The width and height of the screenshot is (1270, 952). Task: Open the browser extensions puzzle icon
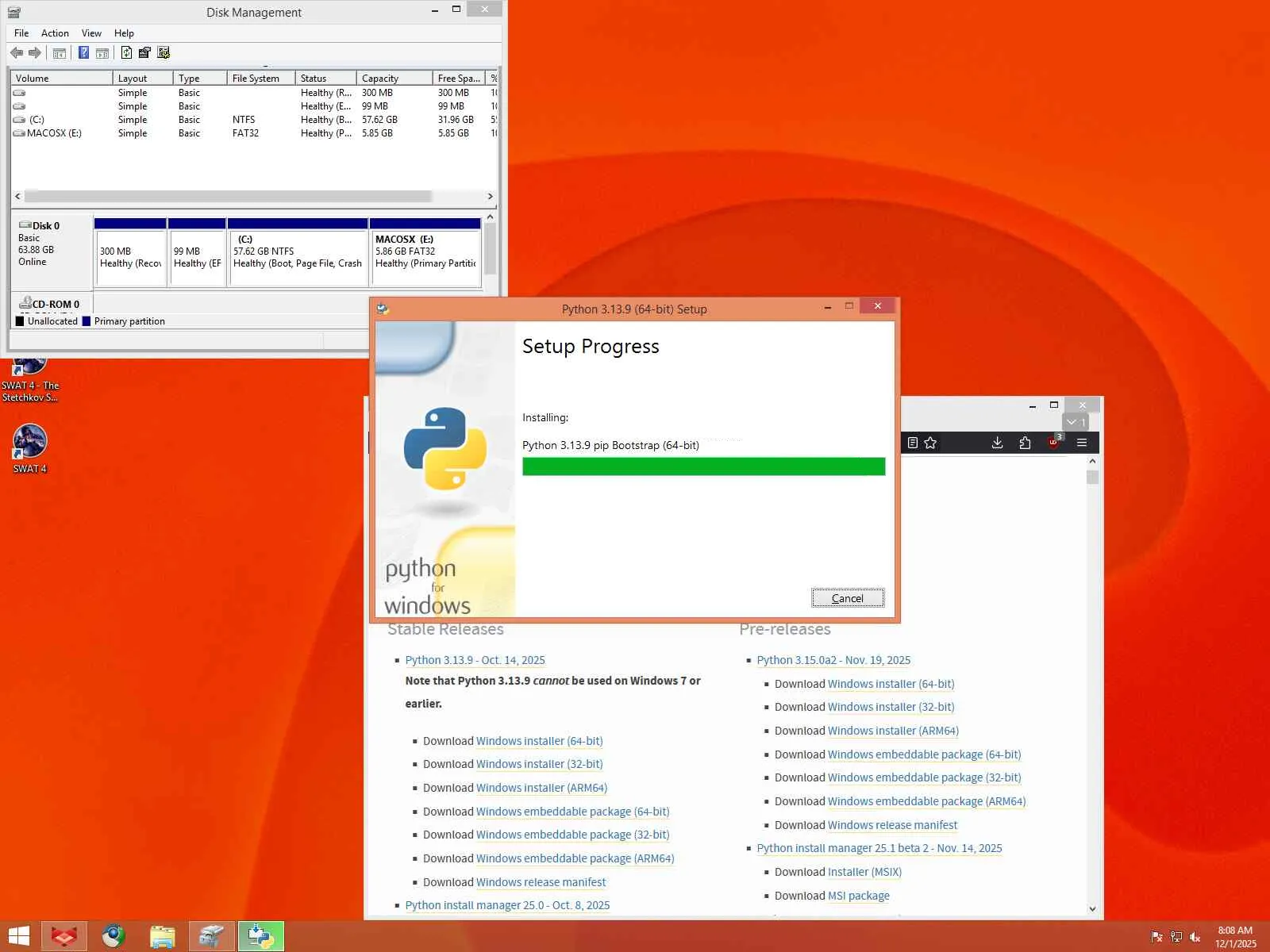point(1025,443)
